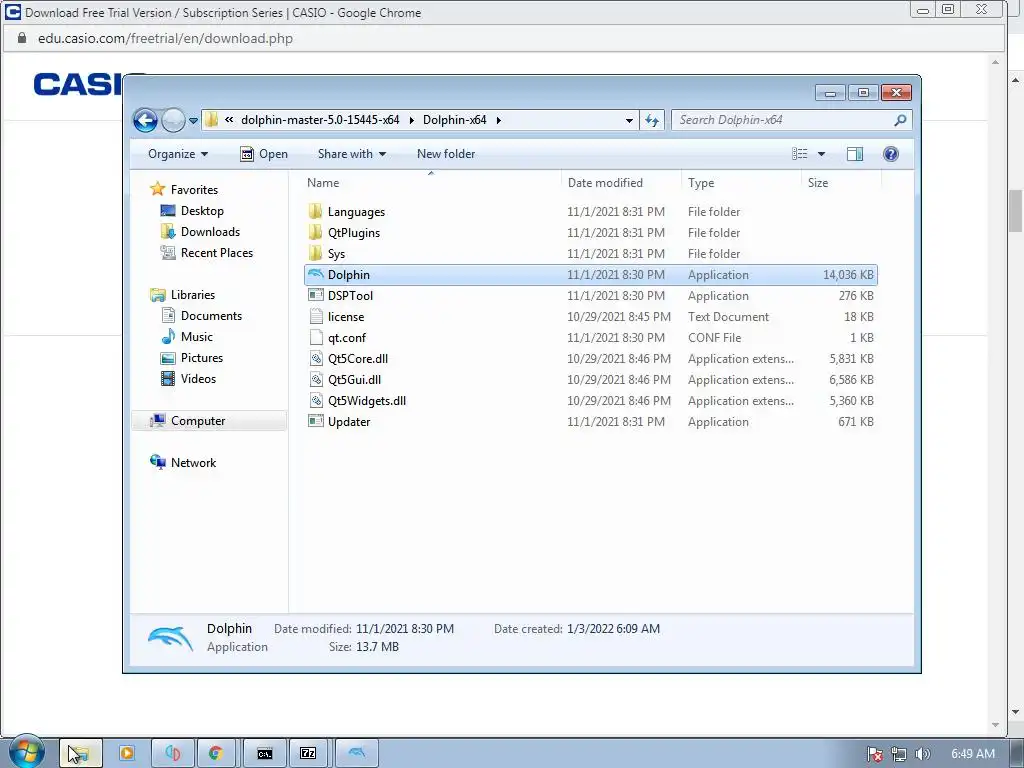Open the recent pages dropdown arrow
The width and height of the screenshot is (1024, 768).
(193, 121)
